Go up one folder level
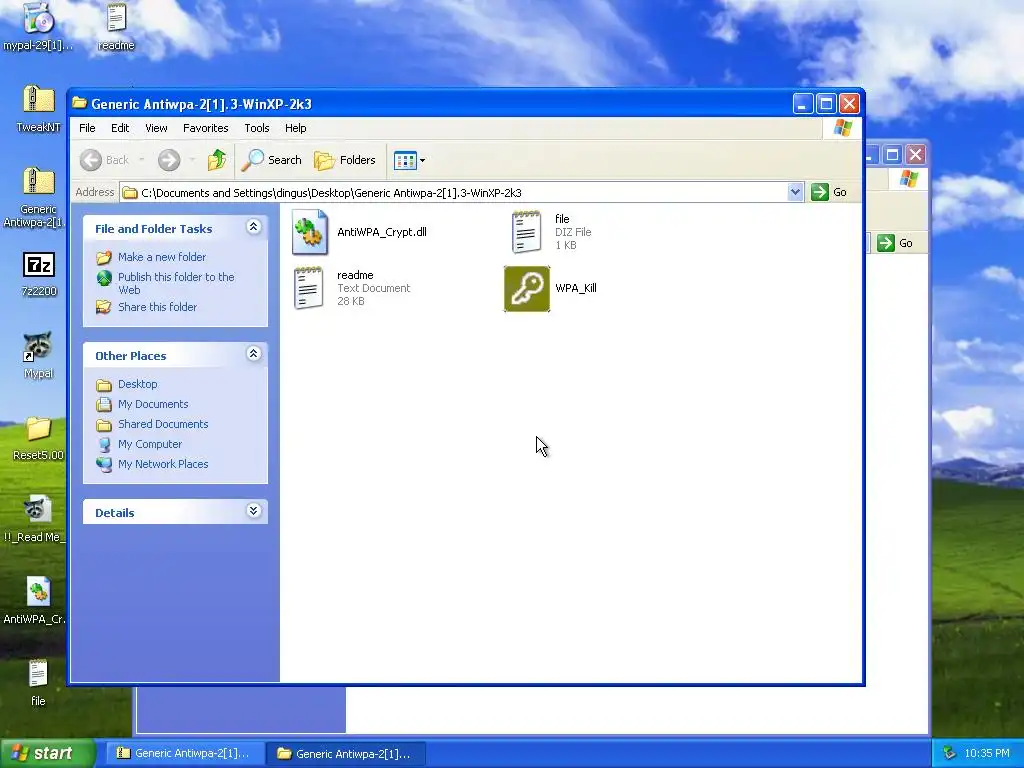 [x=217, y=160]
